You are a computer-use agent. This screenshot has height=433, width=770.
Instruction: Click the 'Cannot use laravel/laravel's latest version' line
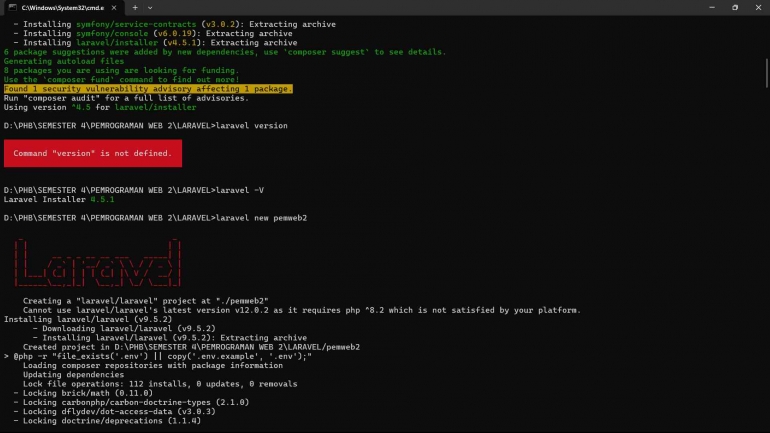(x=302, y=310)
